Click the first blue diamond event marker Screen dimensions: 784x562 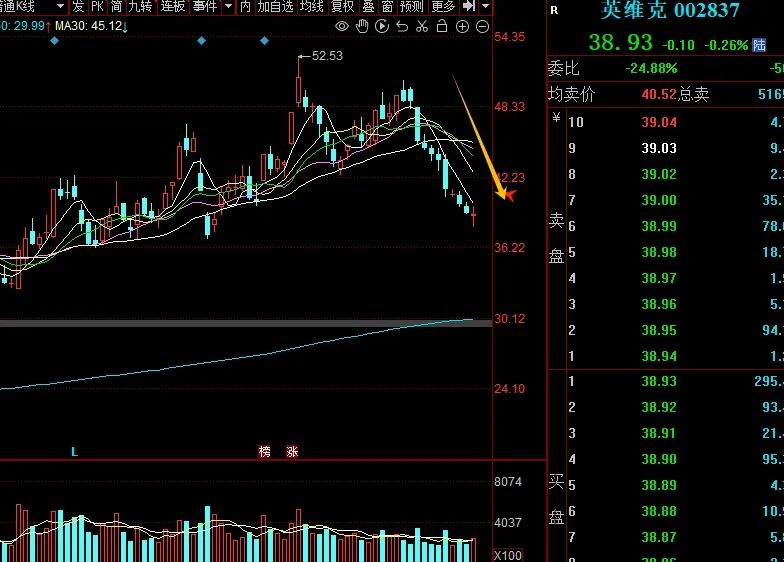55,41
